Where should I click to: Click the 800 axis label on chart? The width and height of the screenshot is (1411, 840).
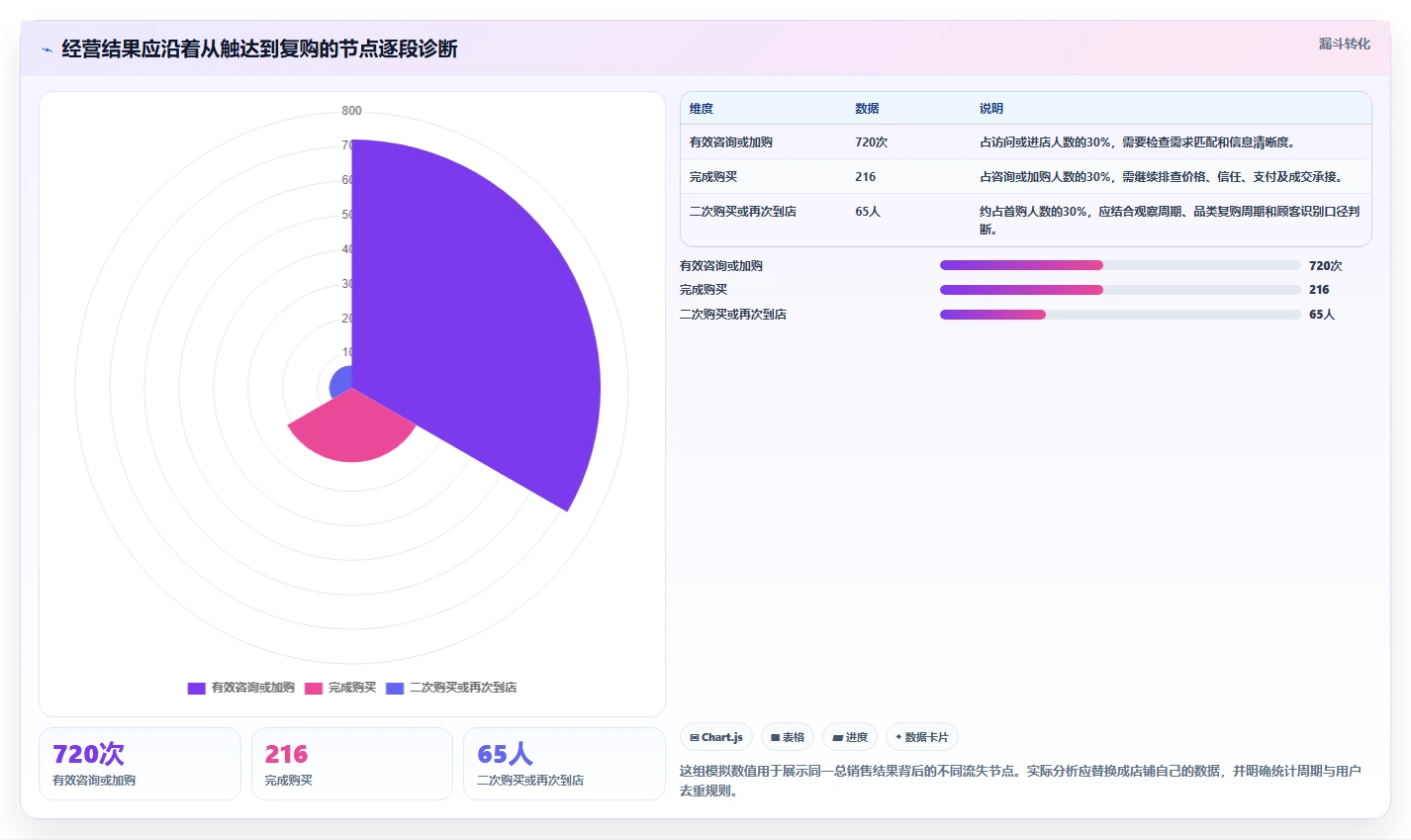pos(352,111)
